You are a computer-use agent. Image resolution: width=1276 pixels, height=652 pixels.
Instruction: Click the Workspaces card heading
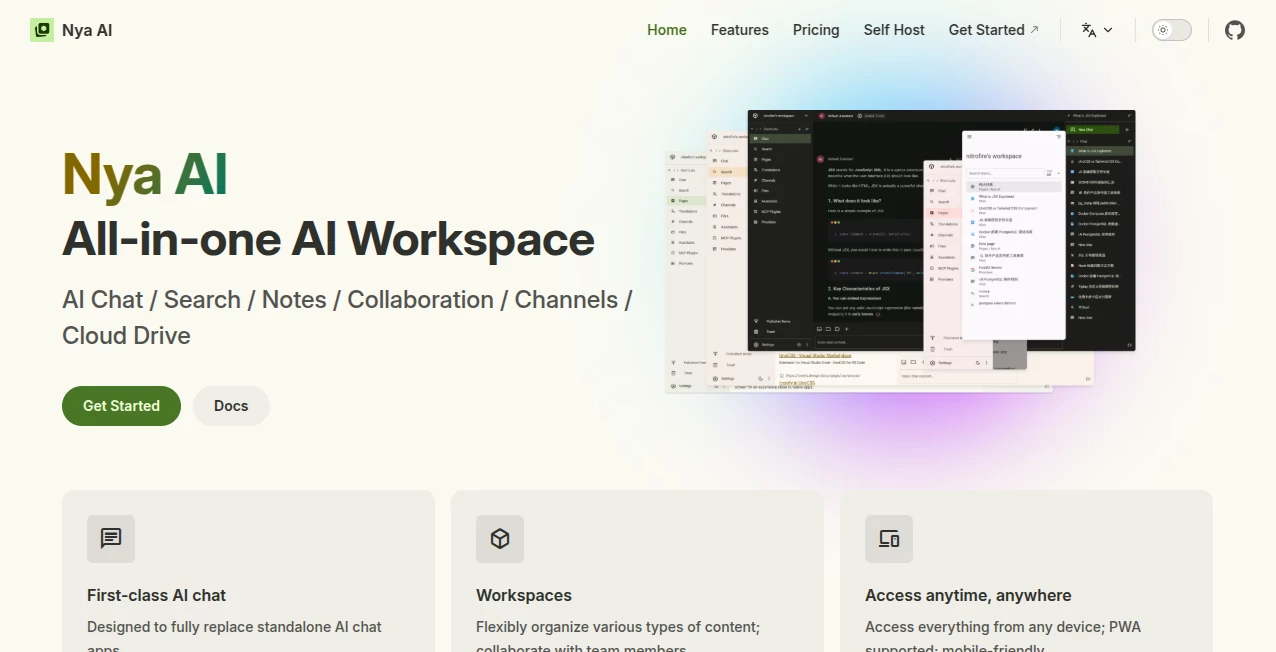[x=524, y=595]
